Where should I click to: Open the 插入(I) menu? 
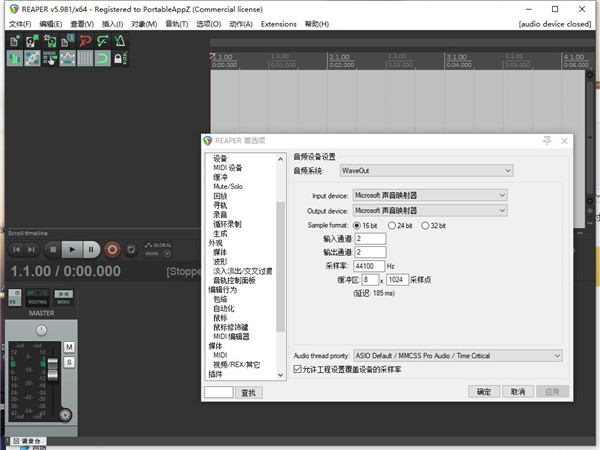112,24
